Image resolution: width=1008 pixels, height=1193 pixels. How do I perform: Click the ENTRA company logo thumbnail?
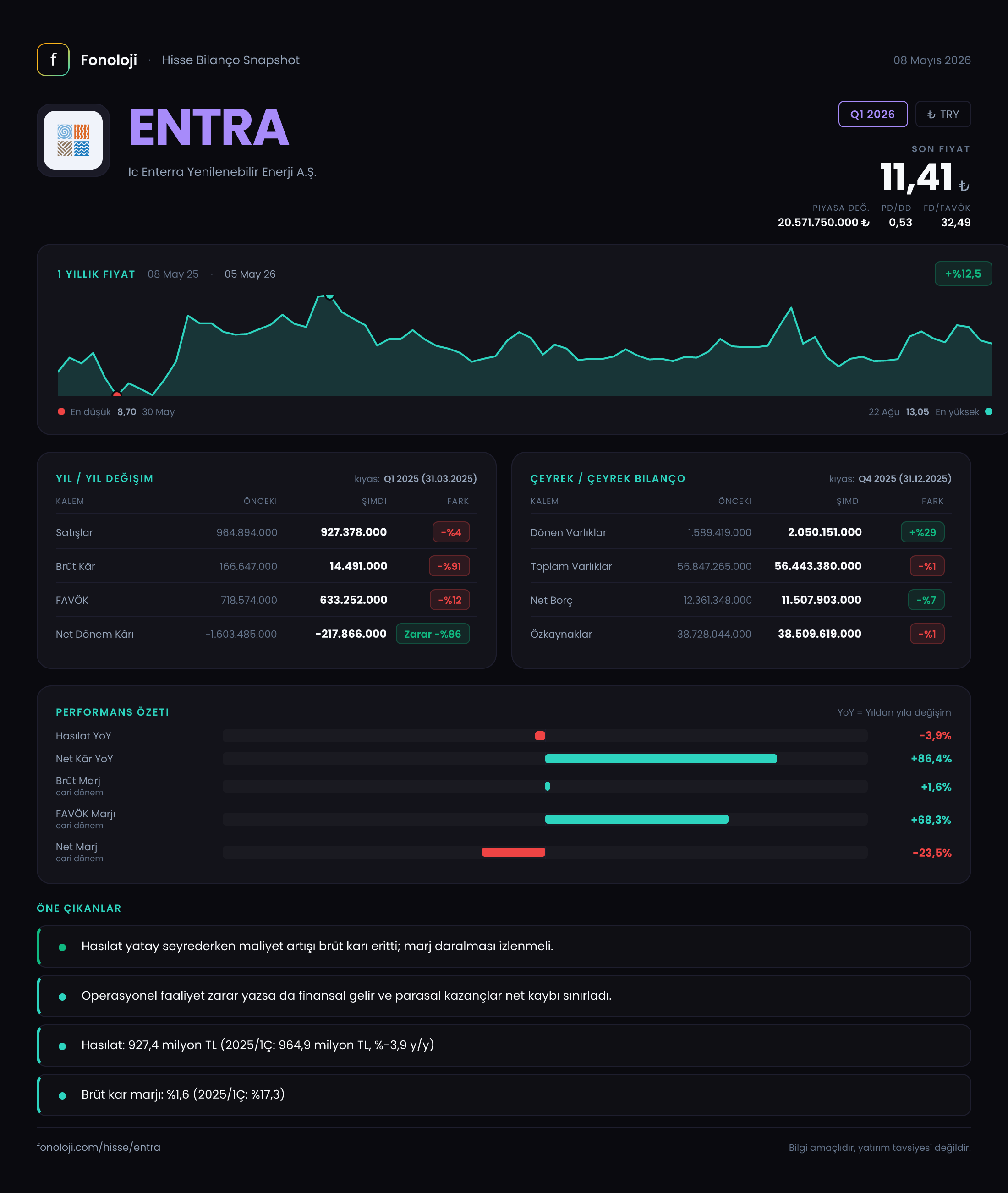coord(73,140)
